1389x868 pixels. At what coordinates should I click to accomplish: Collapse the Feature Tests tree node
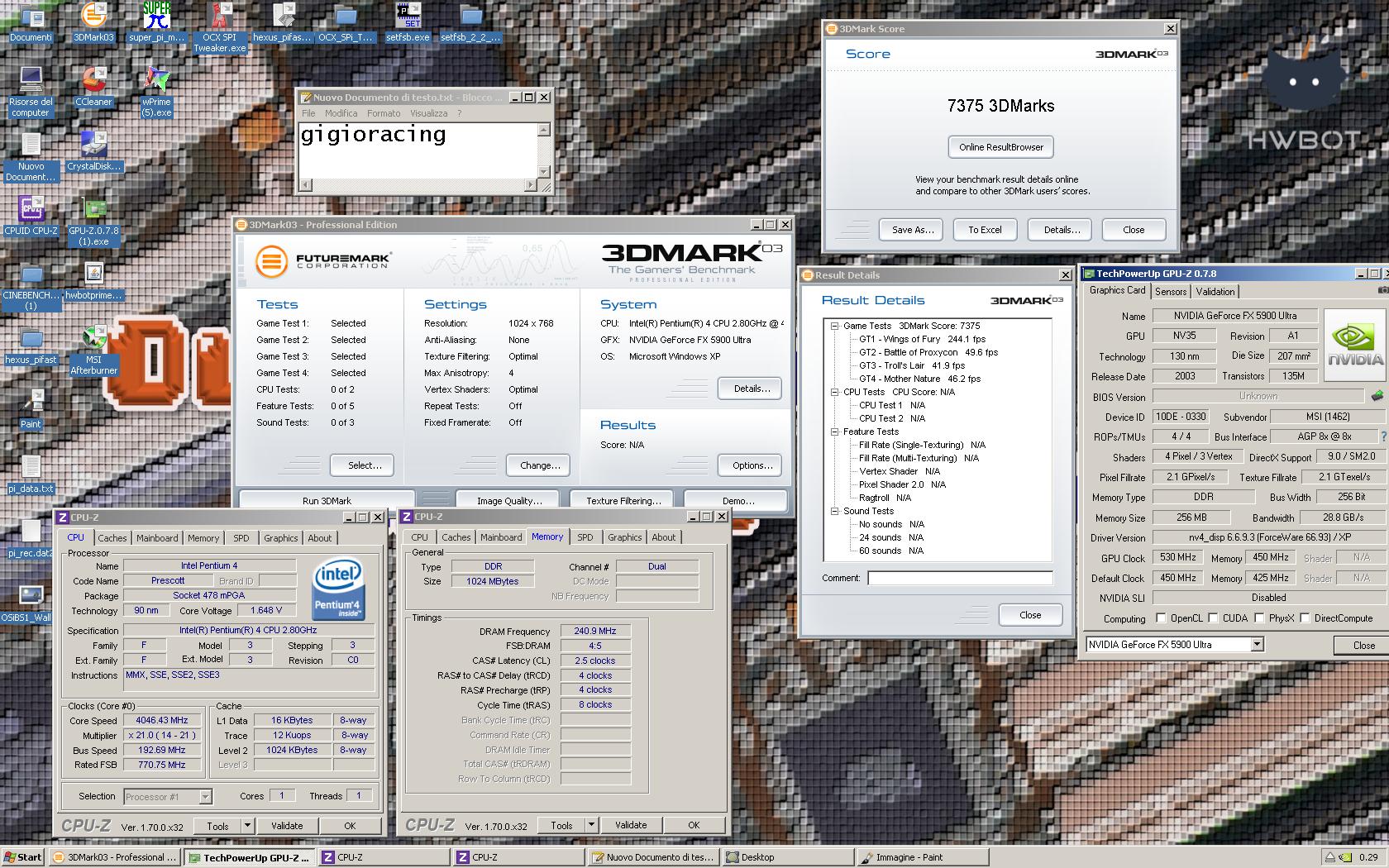[x=835, y=432]
